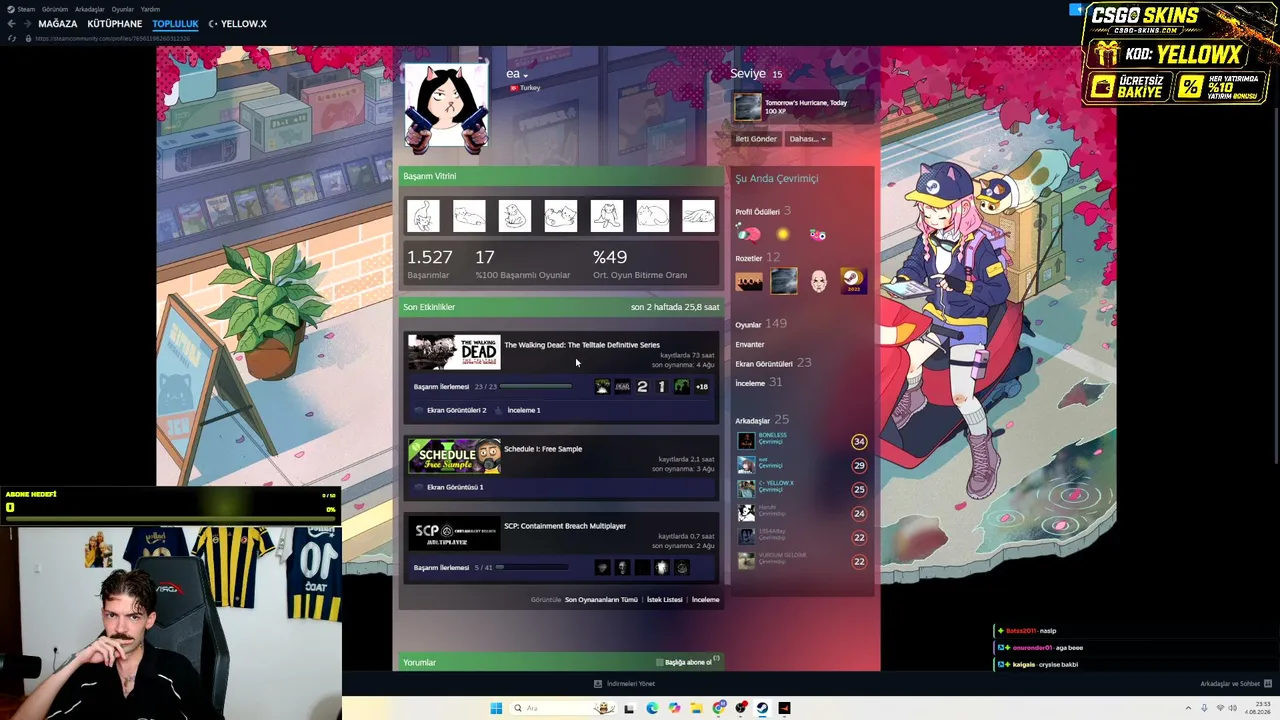
Task: Open the Rozetler 12 link
Action: point(758,259)
